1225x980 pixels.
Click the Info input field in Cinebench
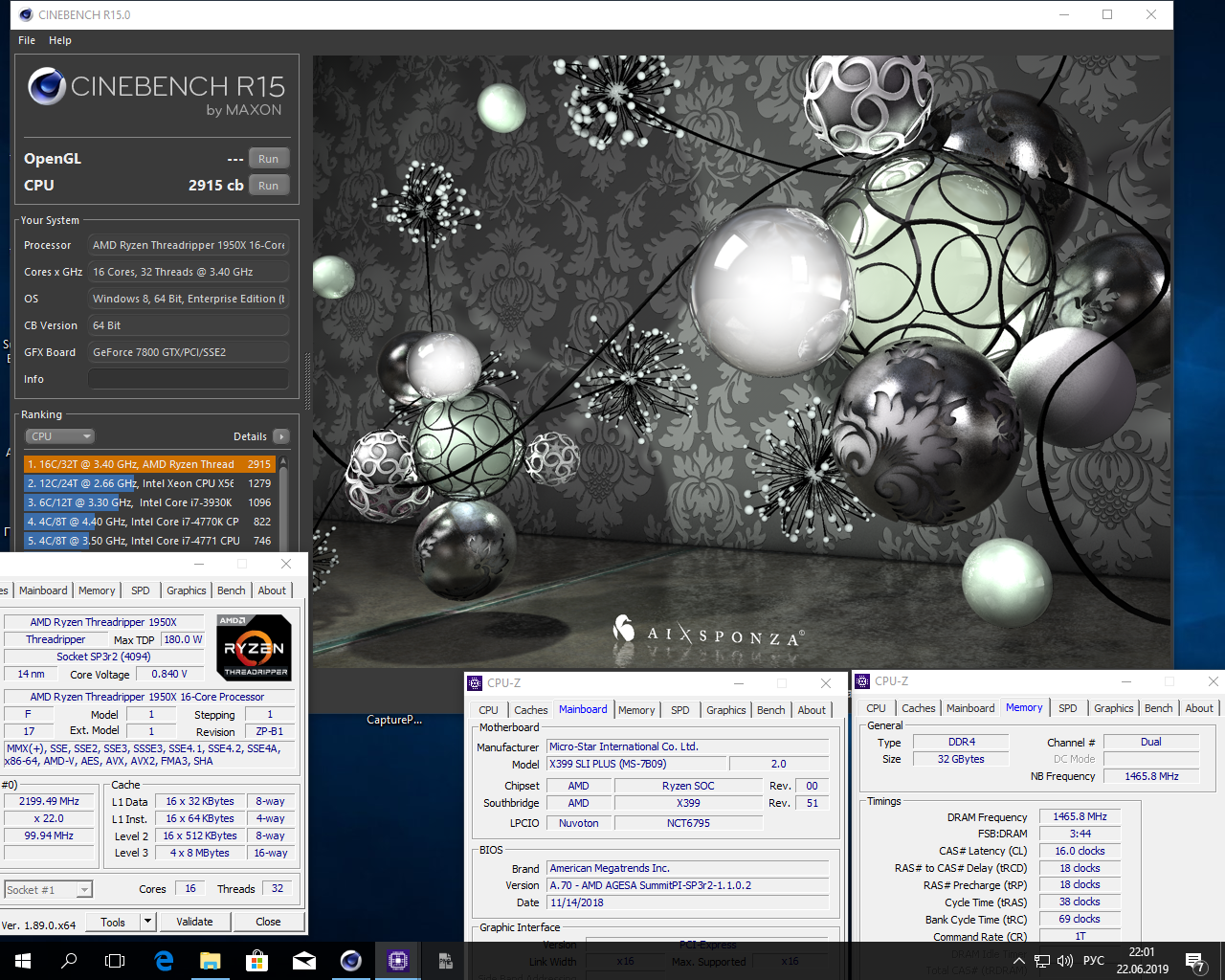point(189,379)
